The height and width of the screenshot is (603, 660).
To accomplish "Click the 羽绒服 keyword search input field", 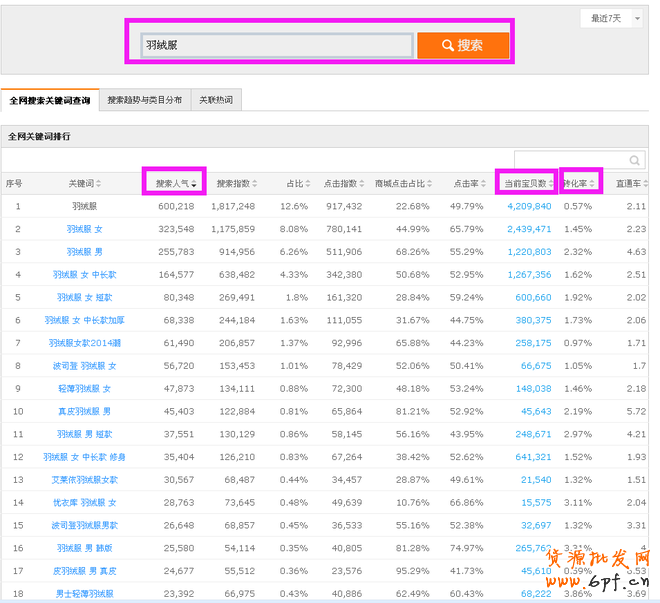I will click(276, 45).
